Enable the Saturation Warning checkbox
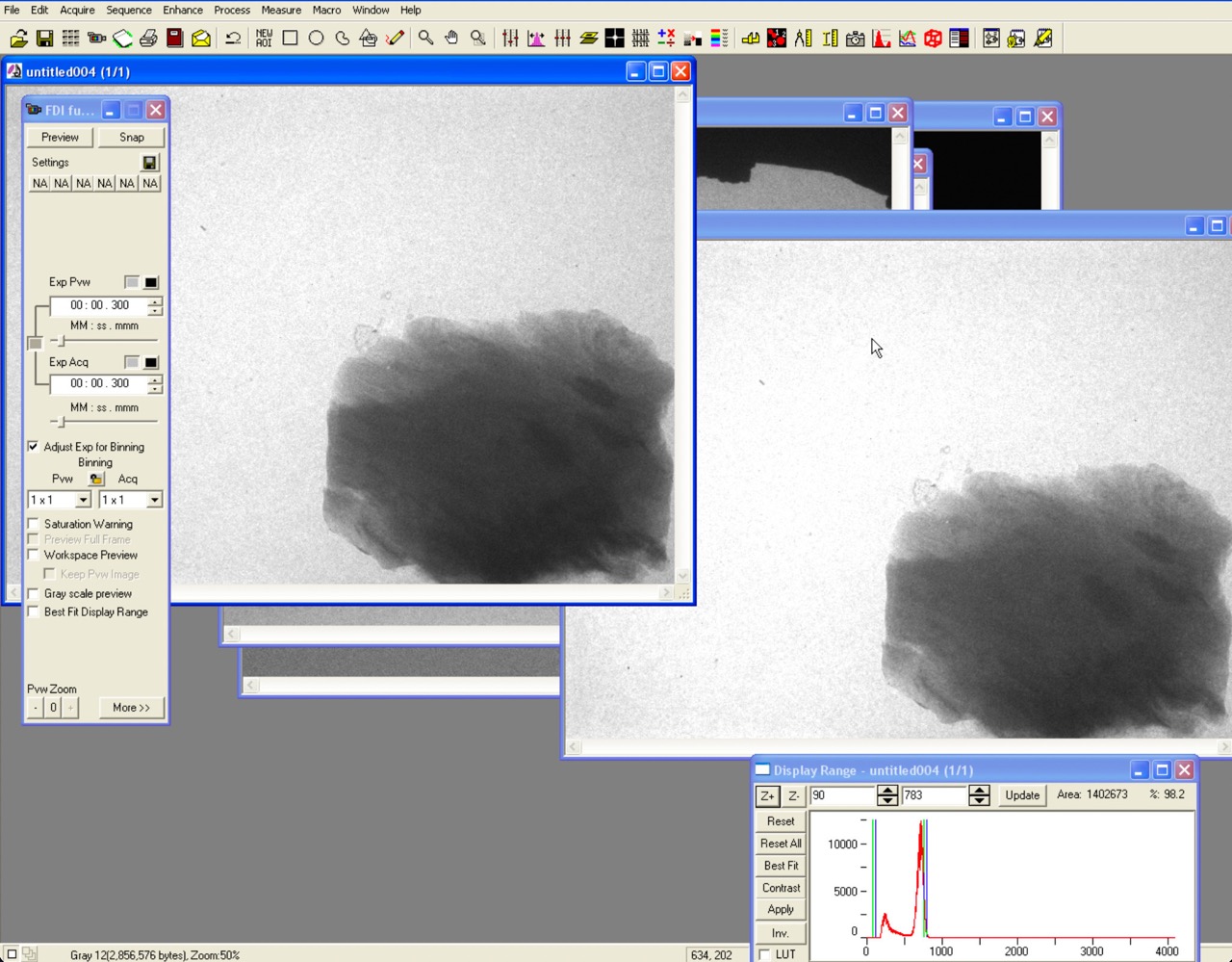The height and width of the screenshot is (962, 1232). pyautogui.click(x=34, y=524)
